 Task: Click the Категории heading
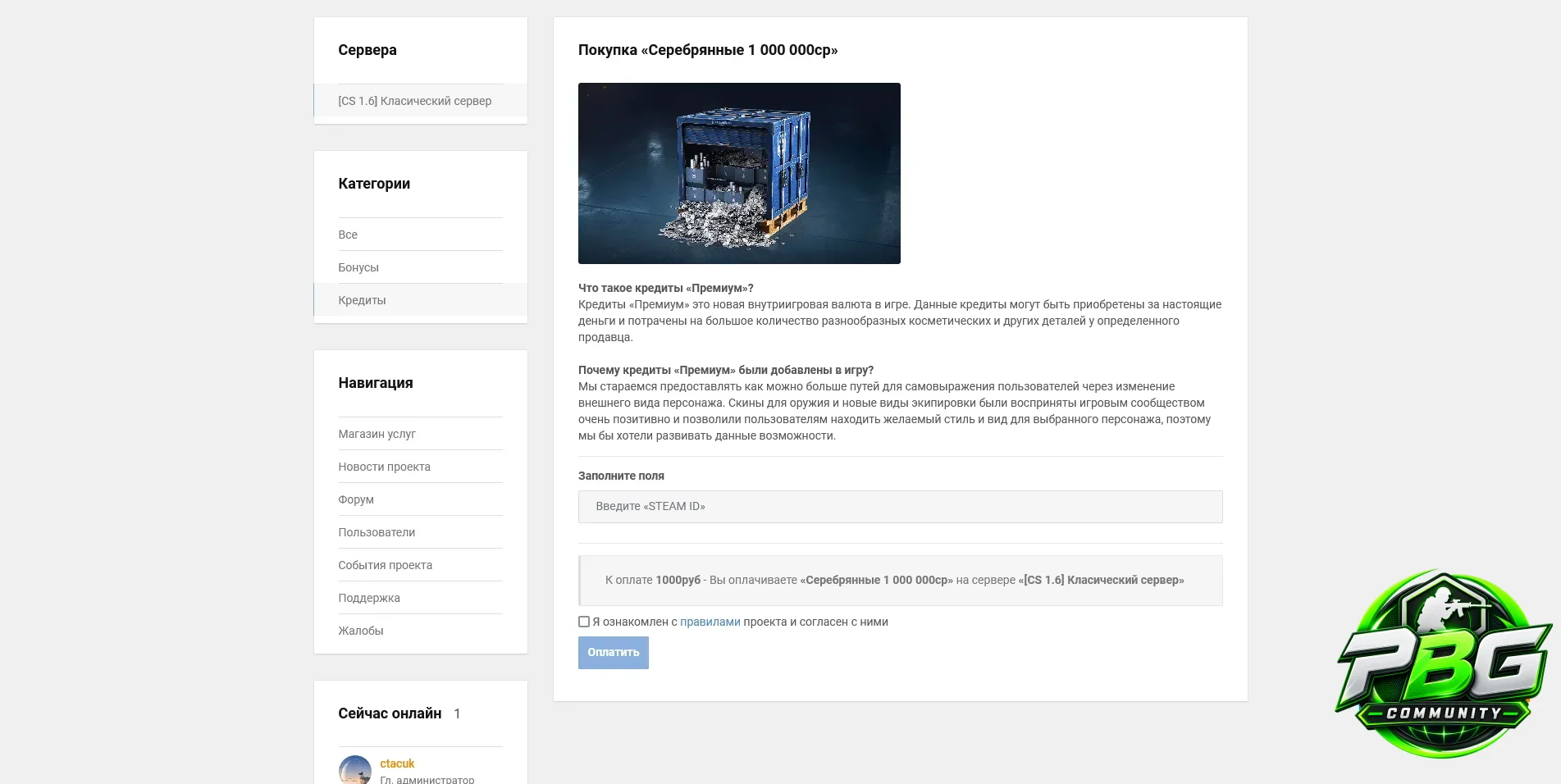coord(374,184)
